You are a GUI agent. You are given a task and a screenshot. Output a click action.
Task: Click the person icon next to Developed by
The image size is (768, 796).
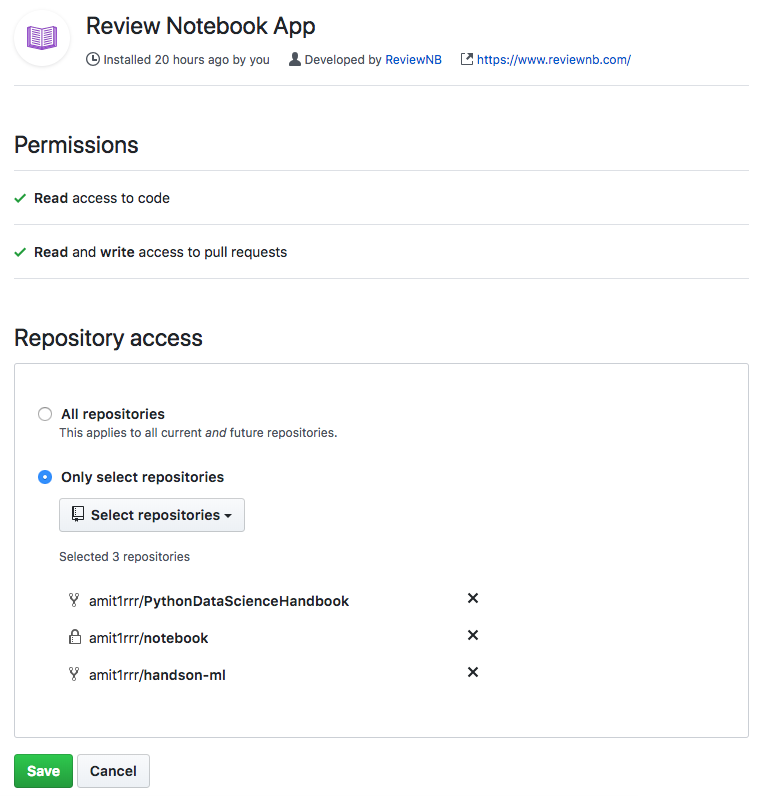tap(295, 60)
